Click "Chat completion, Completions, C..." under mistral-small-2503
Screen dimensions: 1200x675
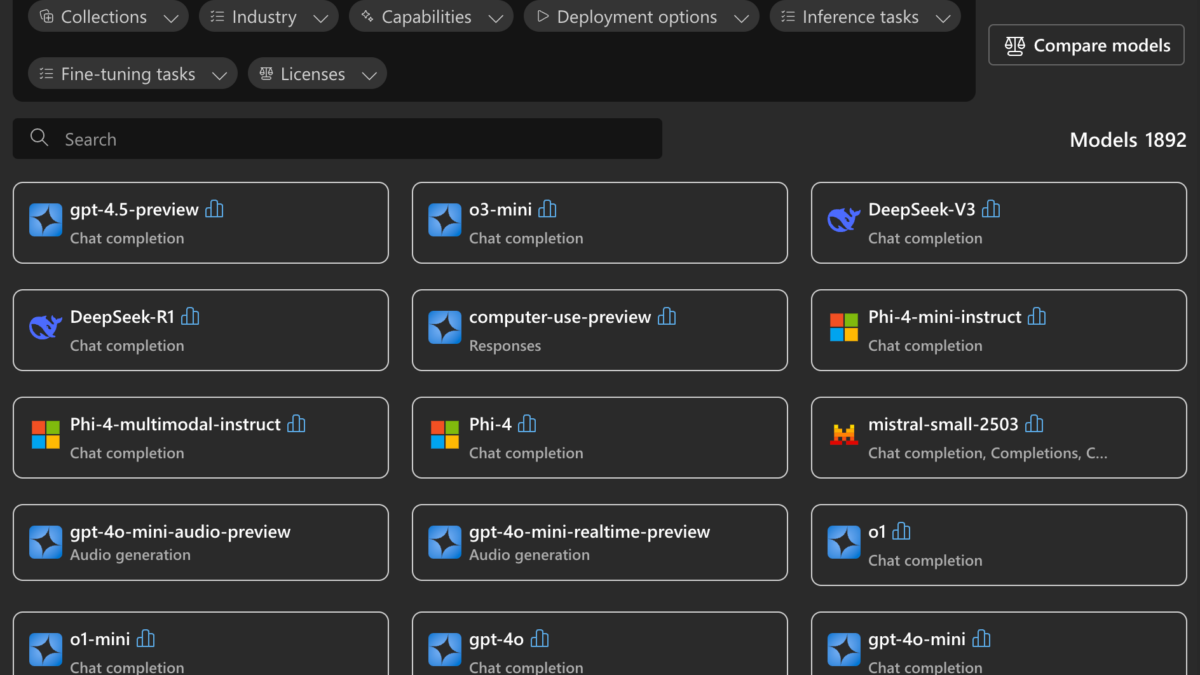click(988, 453)
